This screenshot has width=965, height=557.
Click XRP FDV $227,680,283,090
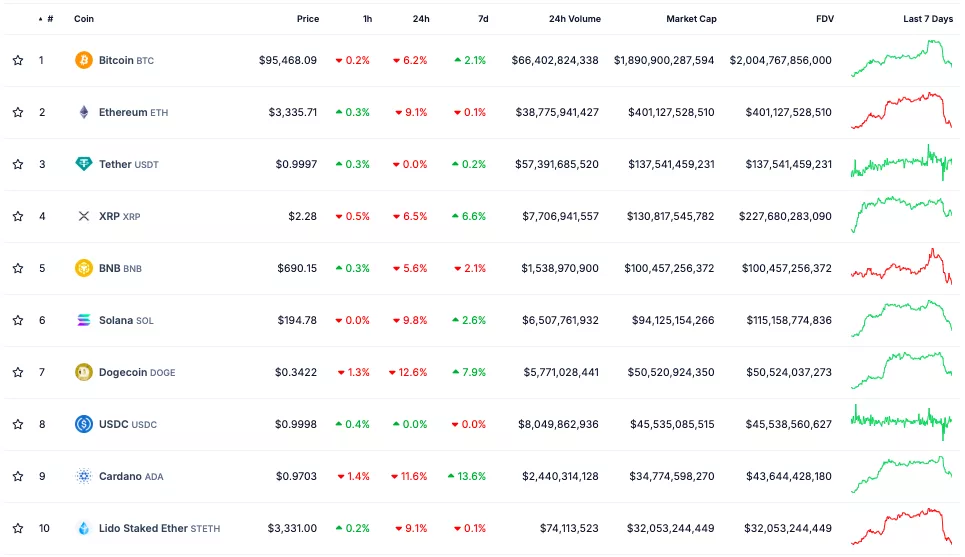[785, 216]
